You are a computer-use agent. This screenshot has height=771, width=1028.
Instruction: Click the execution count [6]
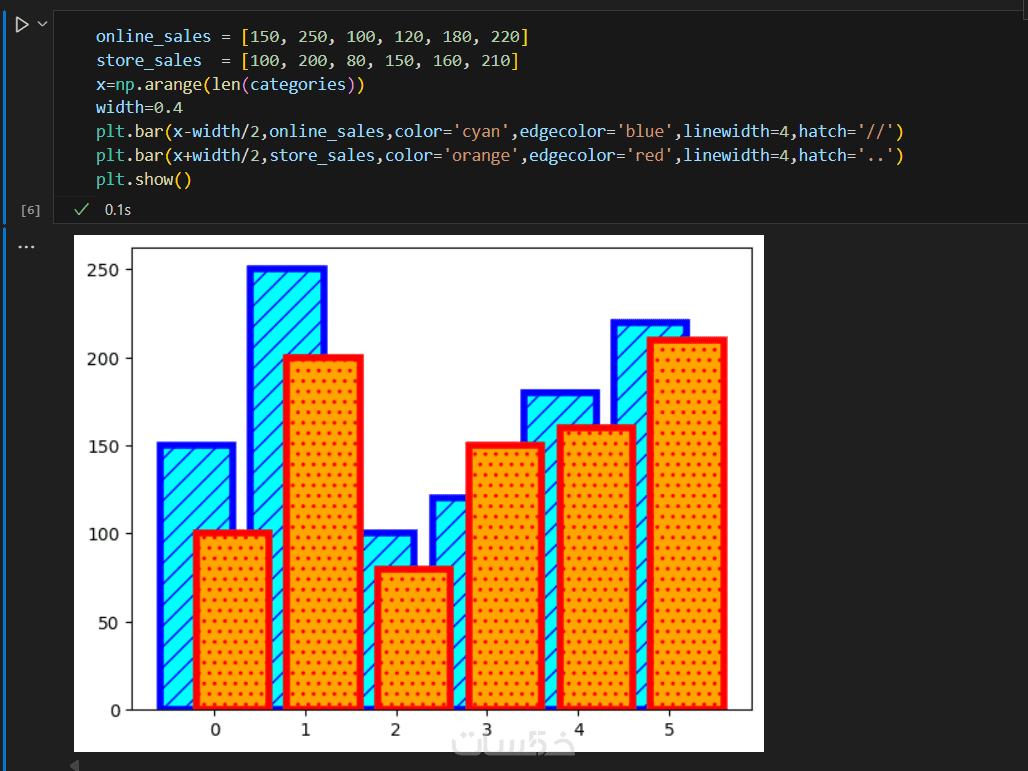tap(30, 210)
